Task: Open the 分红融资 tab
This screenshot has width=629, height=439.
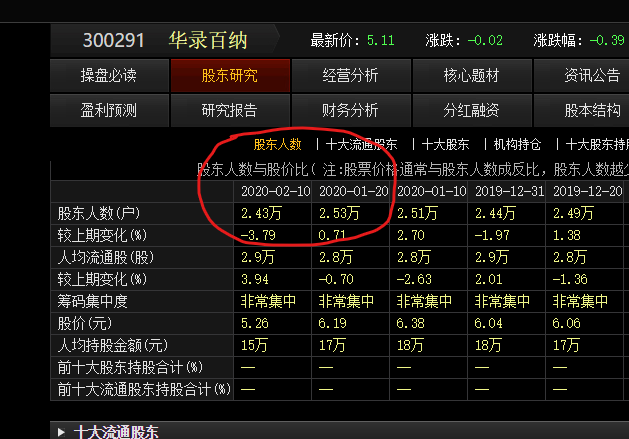Action: pyautogui.click(x=472, y=110)
